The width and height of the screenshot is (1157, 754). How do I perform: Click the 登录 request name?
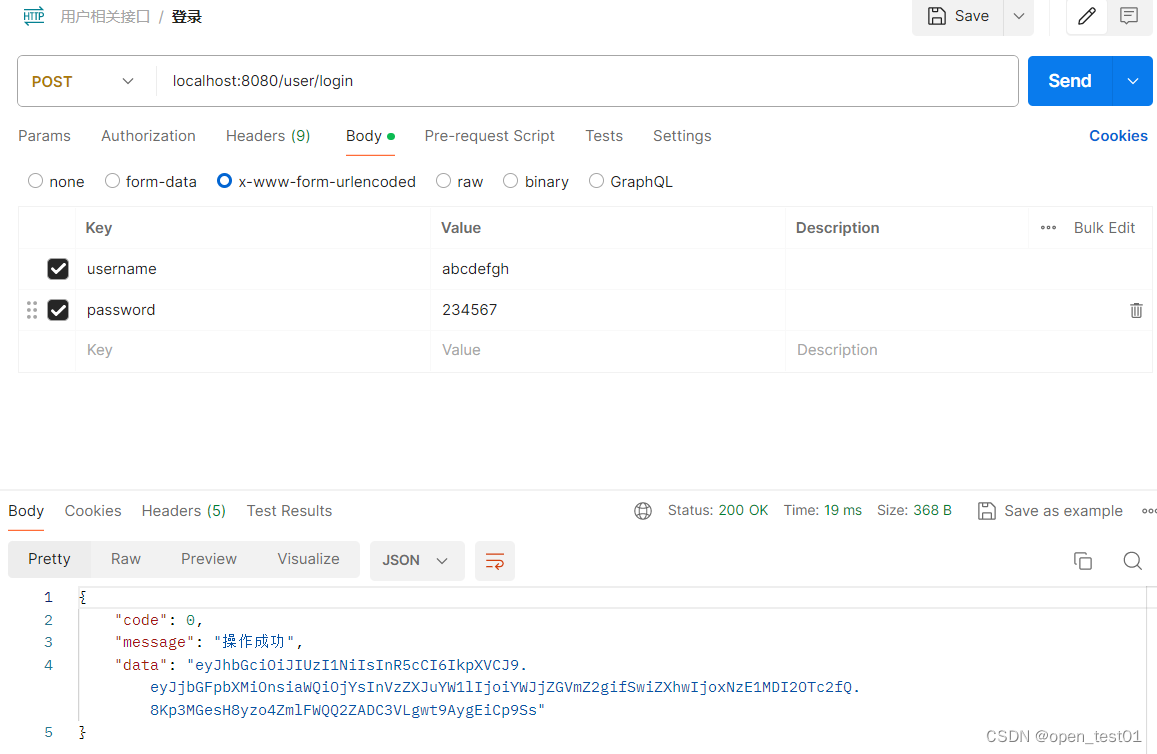[x=187, y=16]
